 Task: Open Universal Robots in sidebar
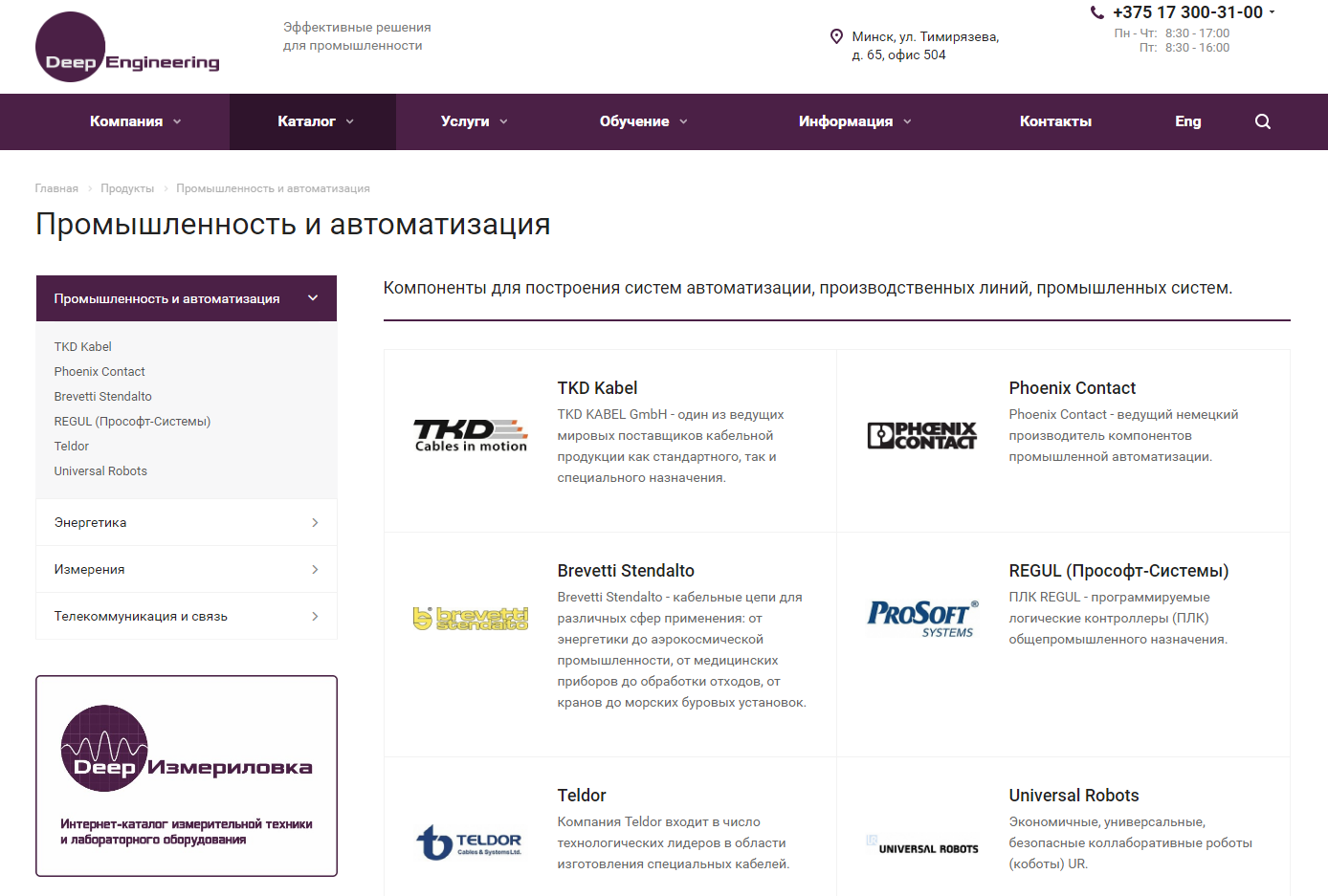click(x=100, y=470)
